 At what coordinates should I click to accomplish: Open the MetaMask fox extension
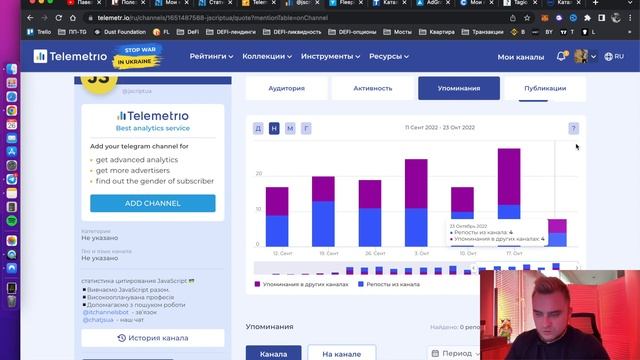[x=545, y=18]
